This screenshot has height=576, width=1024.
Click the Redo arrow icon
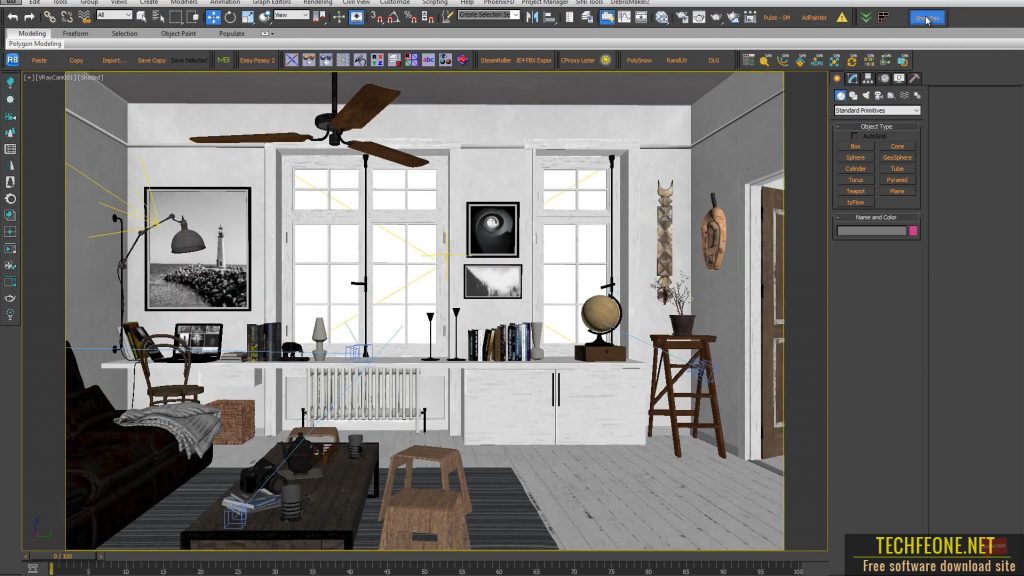coord(29,18)
